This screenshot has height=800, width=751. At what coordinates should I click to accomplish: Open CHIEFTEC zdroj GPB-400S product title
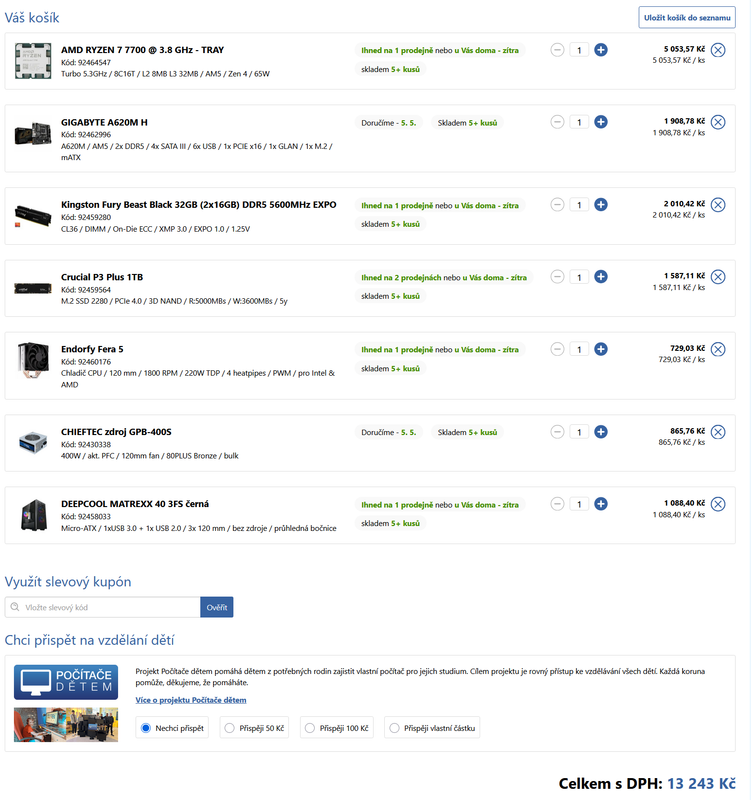[116, 432]
